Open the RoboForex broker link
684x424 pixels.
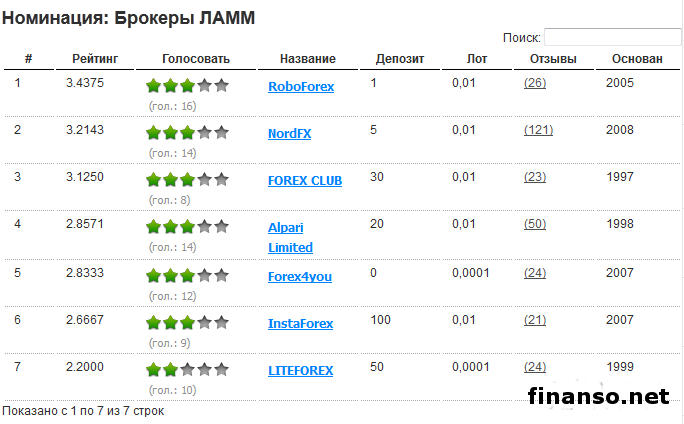(301, 86)
